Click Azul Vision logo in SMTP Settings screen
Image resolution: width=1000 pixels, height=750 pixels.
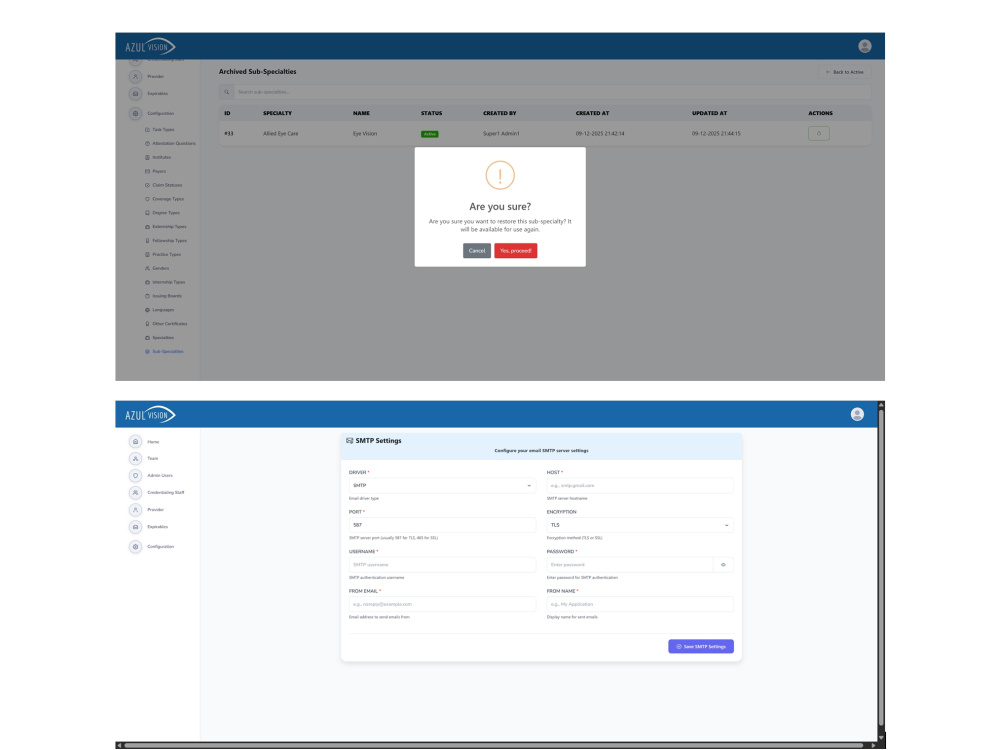151,415
